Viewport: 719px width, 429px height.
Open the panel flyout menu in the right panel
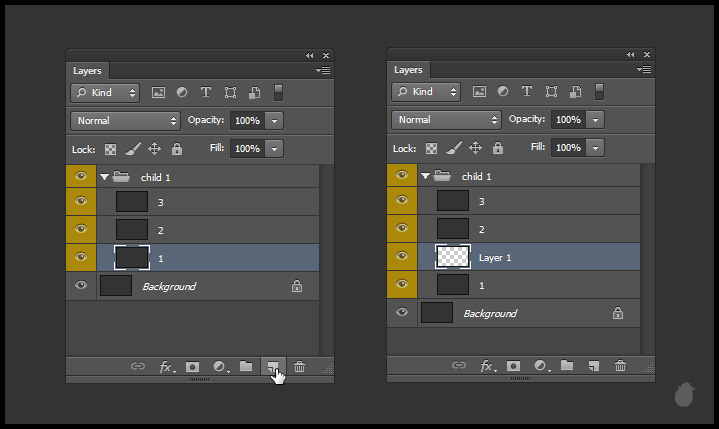[644, 71]
